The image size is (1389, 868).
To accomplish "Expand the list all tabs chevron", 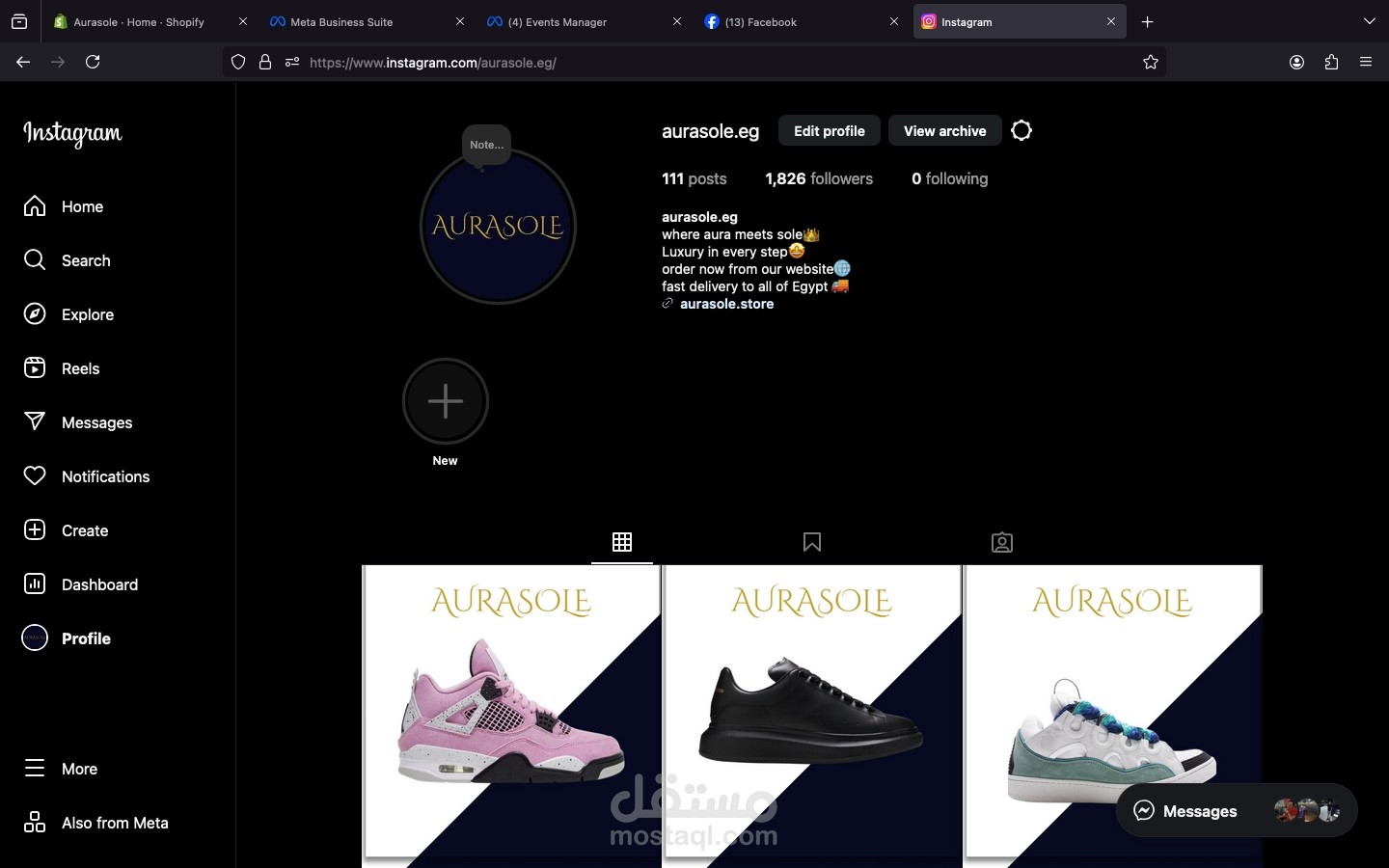I will (1370, 21).
